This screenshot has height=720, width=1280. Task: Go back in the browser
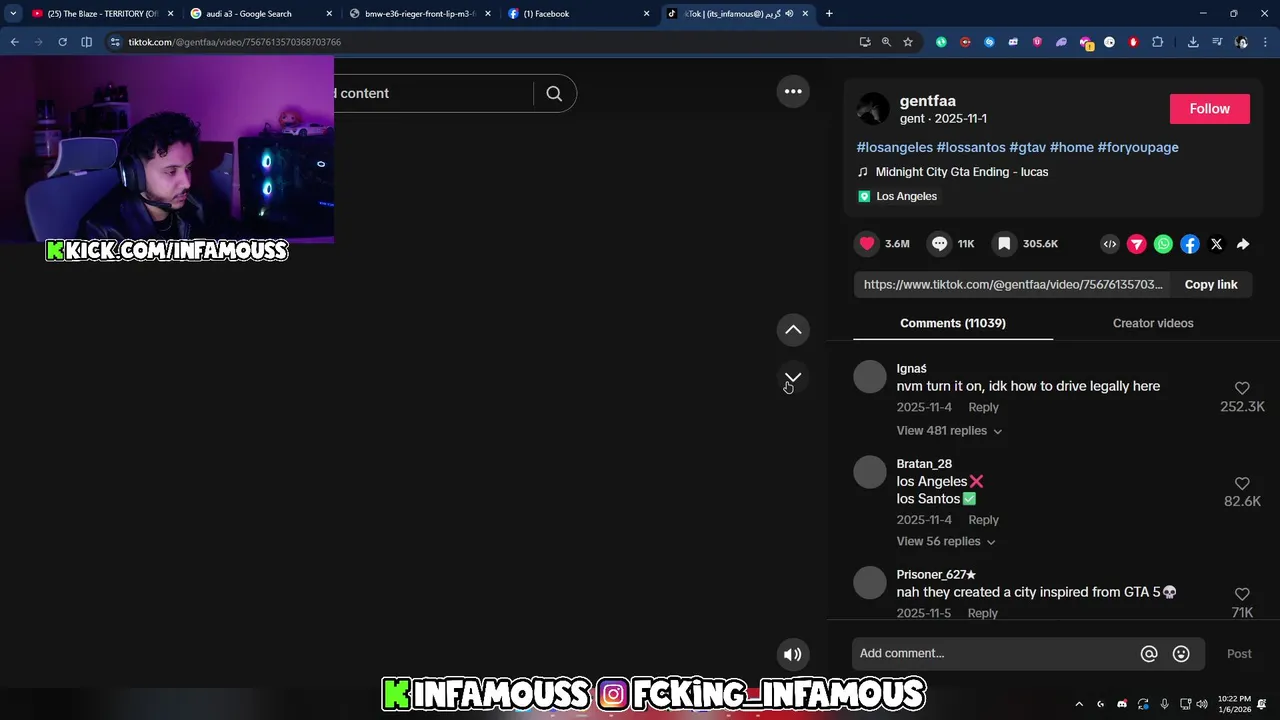pos(14,42)
